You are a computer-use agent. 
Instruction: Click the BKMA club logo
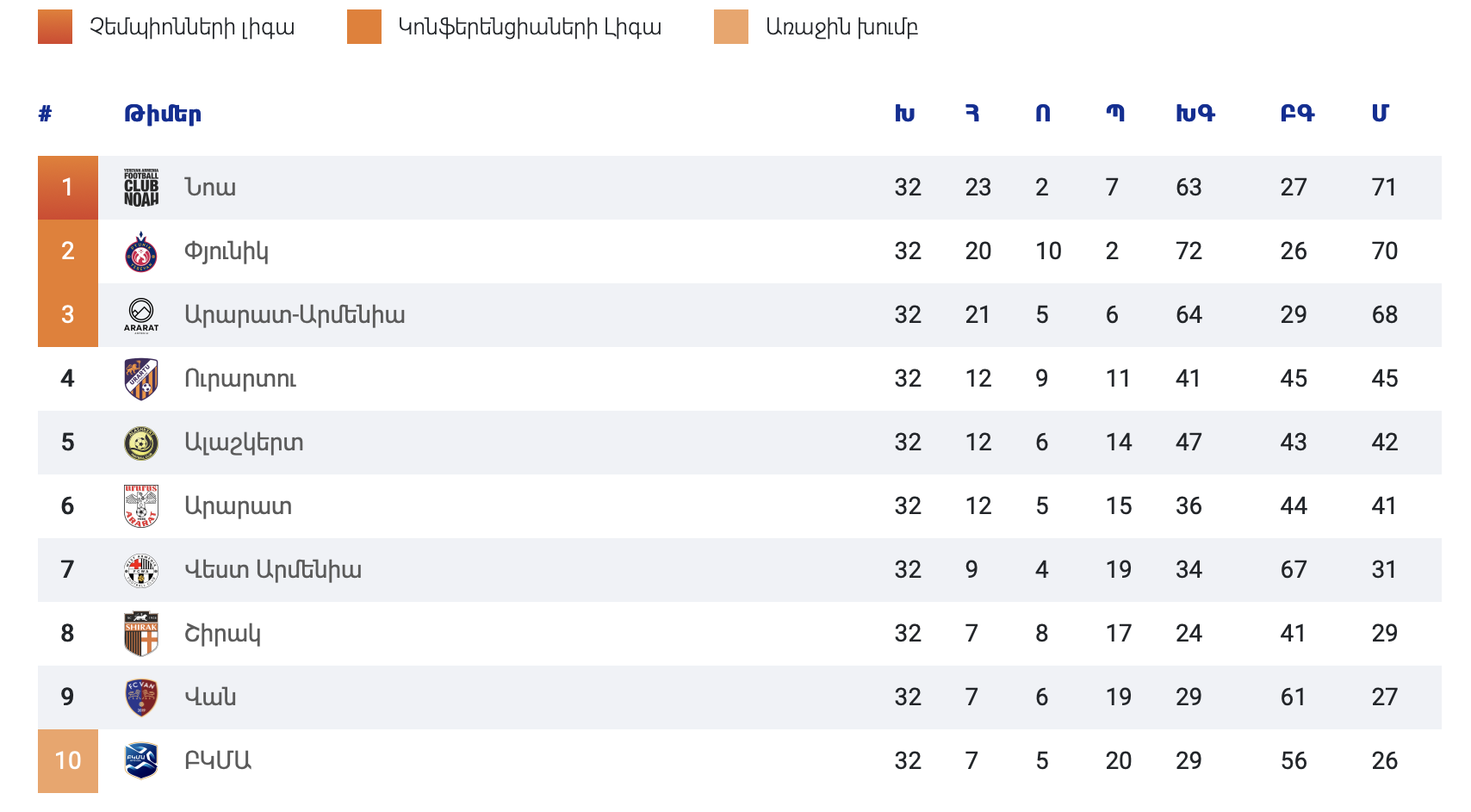(141, 761)
